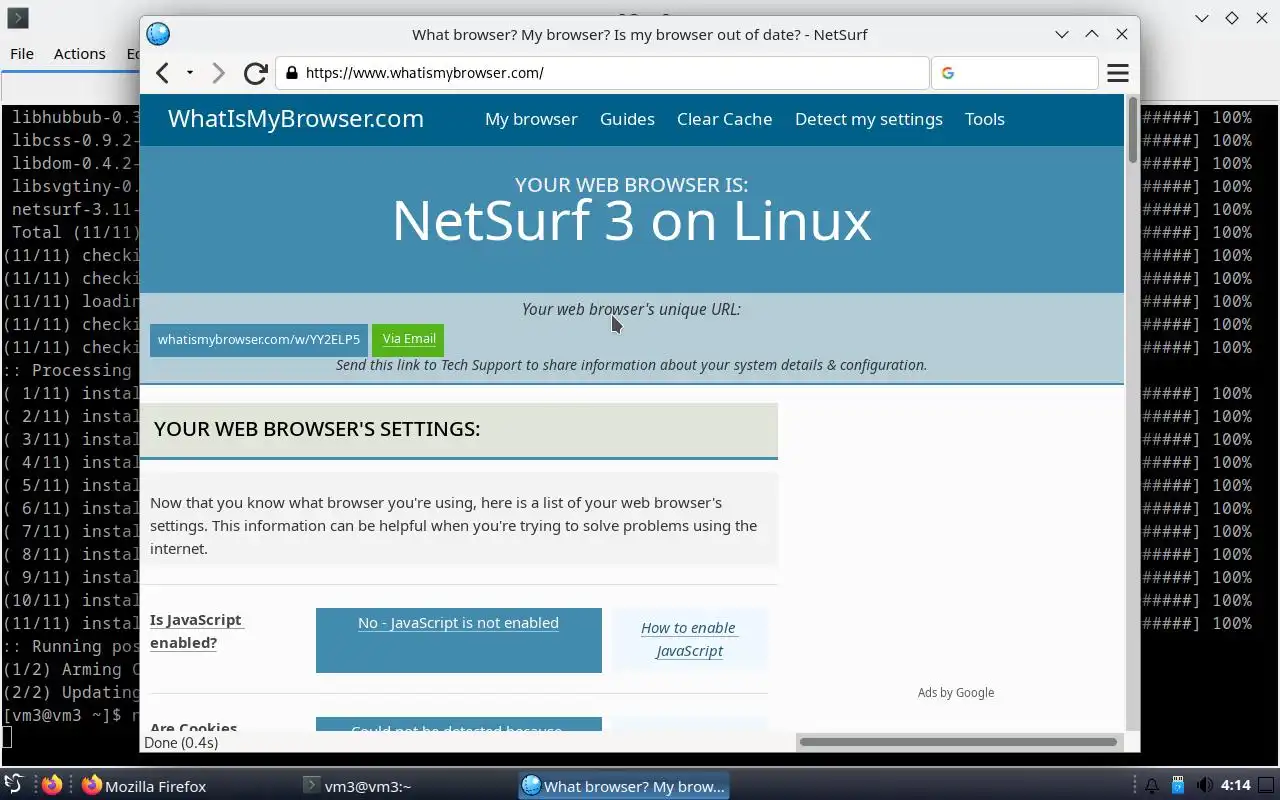The height and width of the screenshot is (800, 1280).
Task: Click Firefox quick-launch icon in taskbar
Action: [52, 785]
